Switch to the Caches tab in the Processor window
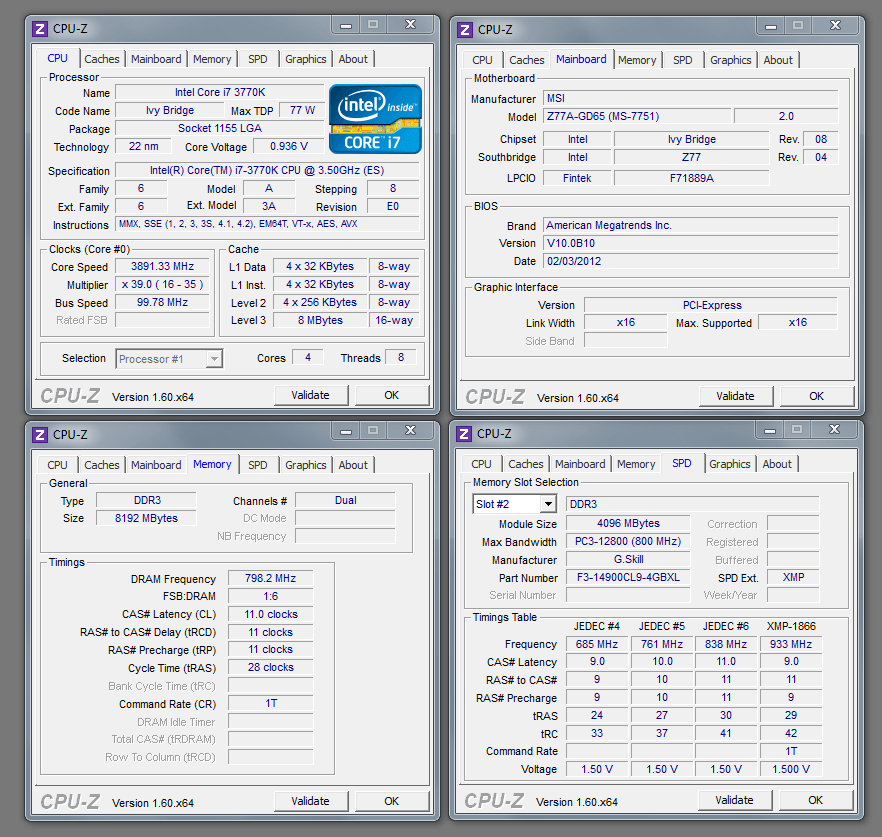Image resolution: width=882 pixels, height=837 pixels. (102, 59)
